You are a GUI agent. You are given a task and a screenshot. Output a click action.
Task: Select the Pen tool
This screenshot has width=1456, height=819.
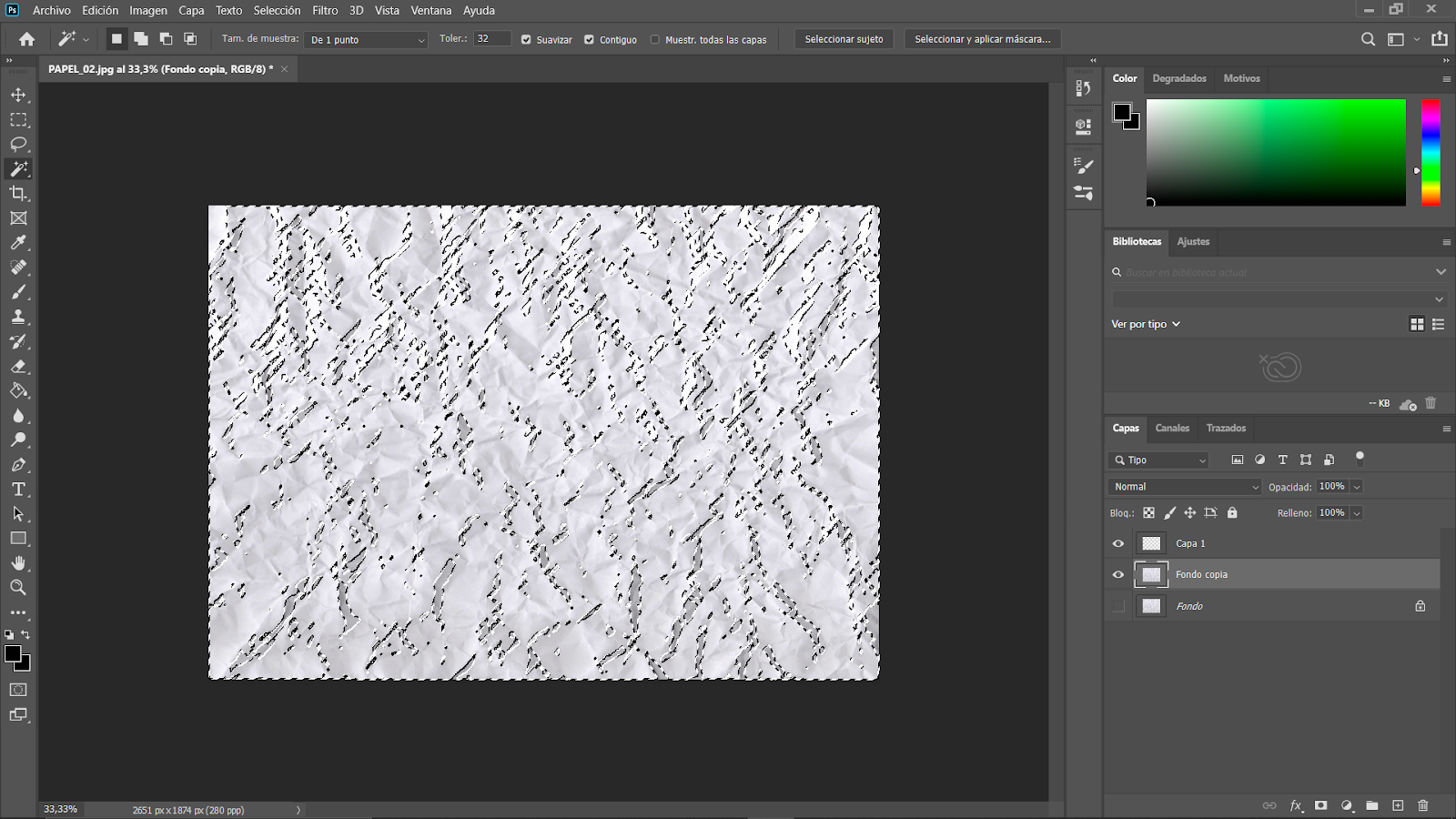point(18,465)
